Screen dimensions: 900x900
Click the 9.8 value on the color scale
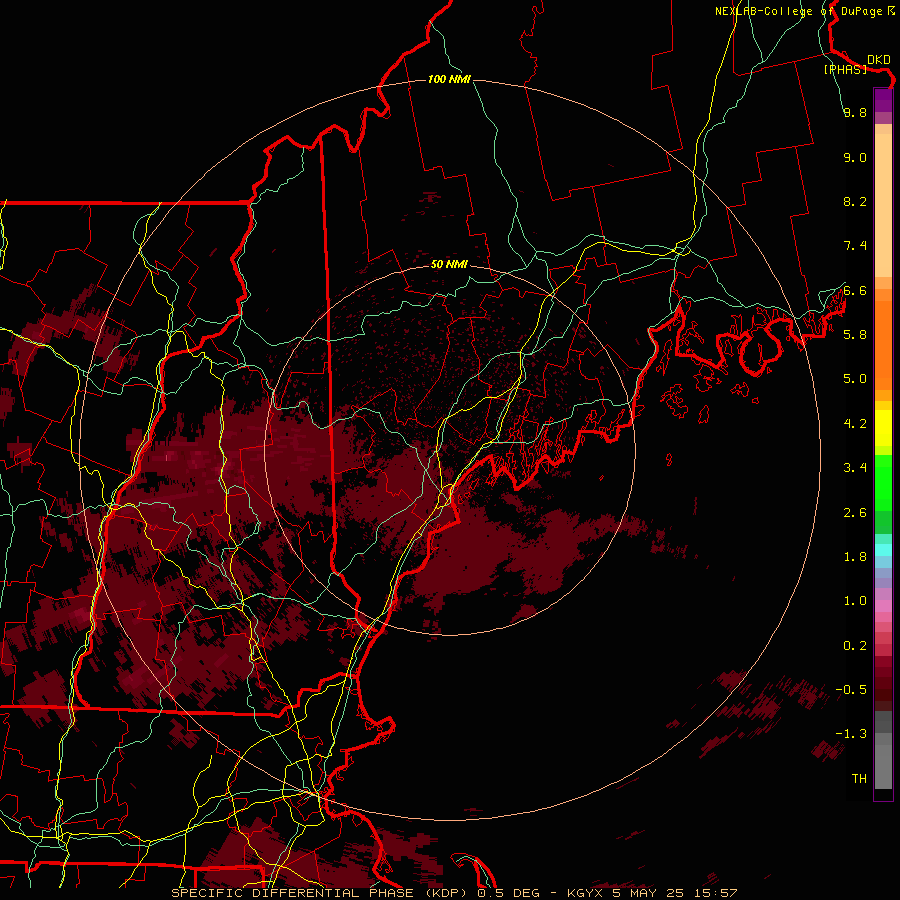[x=855, y=112]
